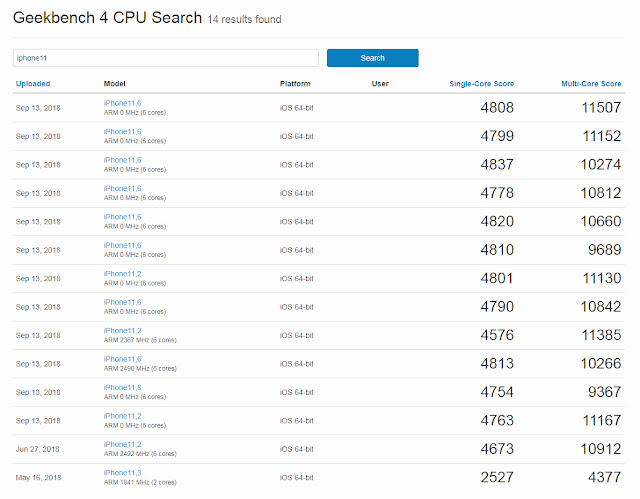Open the iPhone11,2 result scoring 4763

122,416
